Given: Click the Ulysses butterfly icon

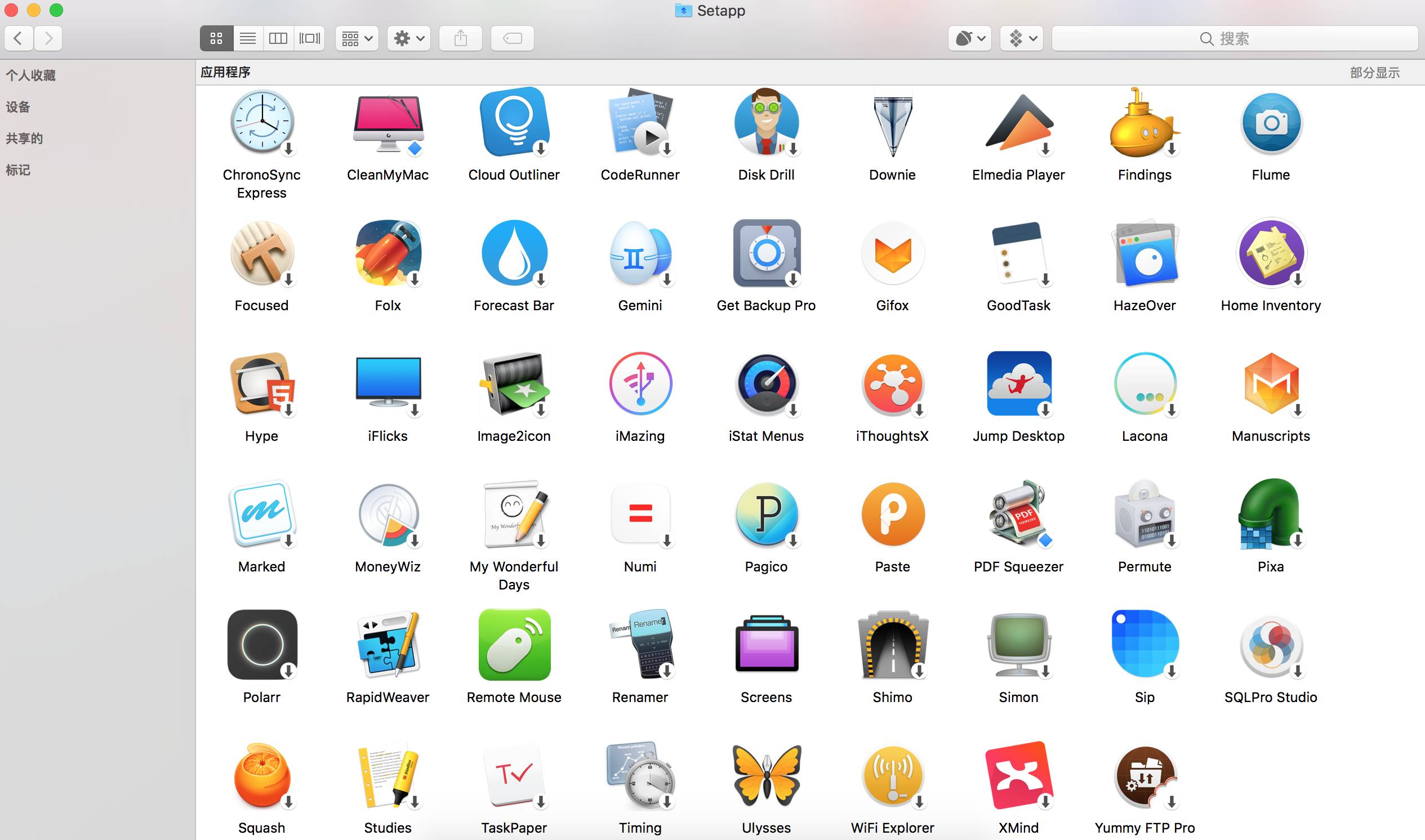Looking at the screenshot, I should tap(766, 775).
